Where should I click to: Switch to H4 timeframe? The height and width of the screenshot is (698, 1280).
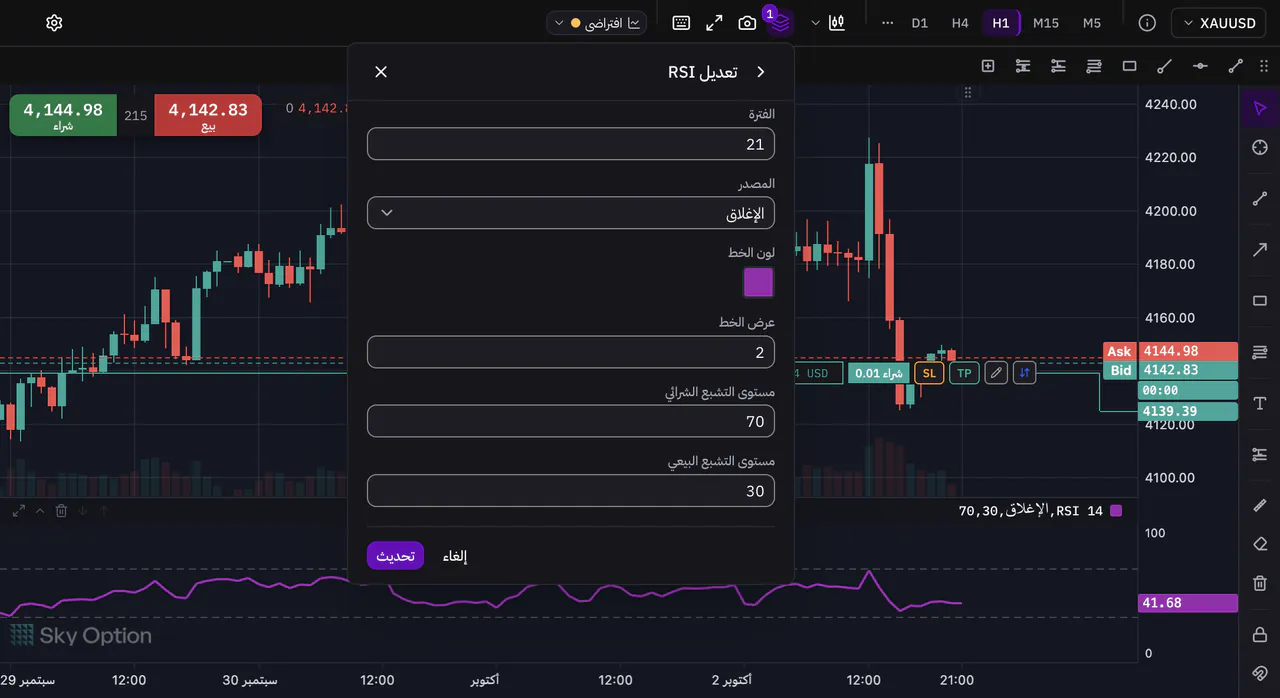(960, 23)
